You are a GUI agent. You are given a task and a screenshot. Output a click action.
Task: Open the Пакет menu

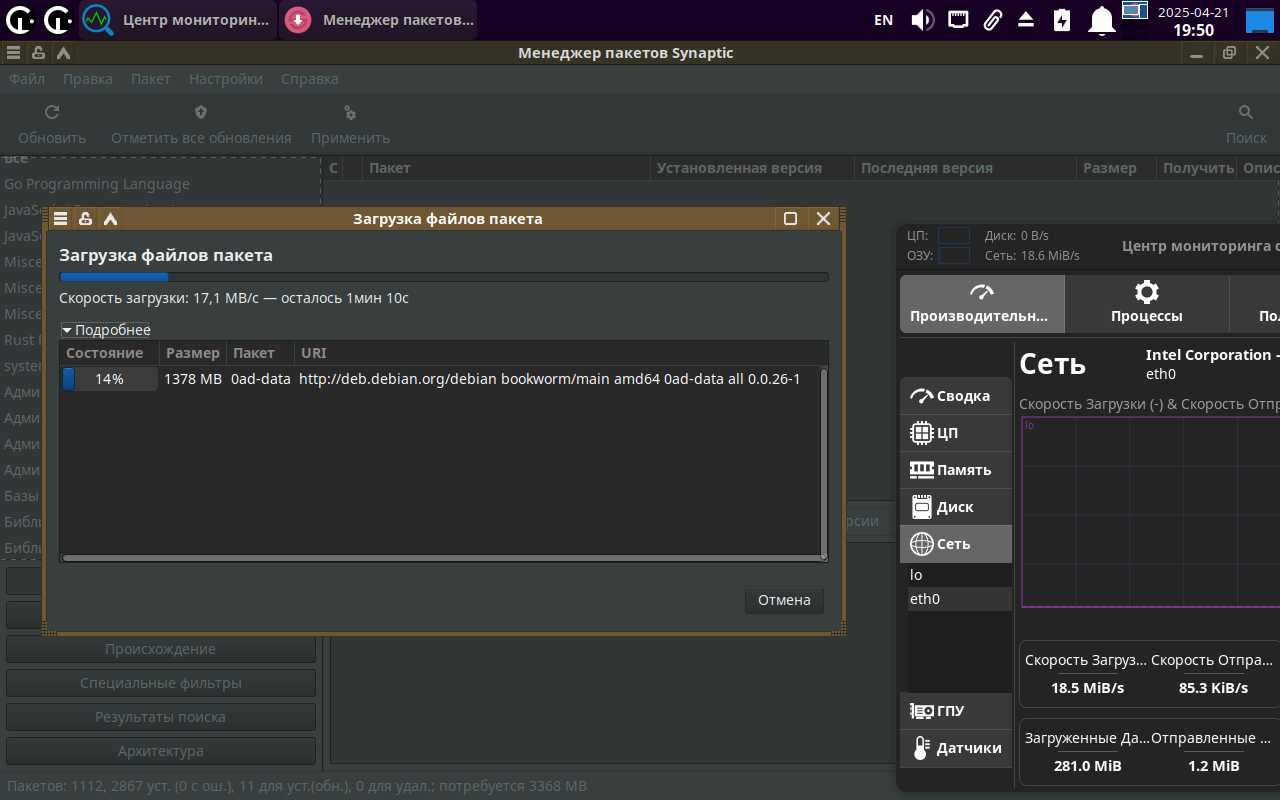tap(151, 79)
